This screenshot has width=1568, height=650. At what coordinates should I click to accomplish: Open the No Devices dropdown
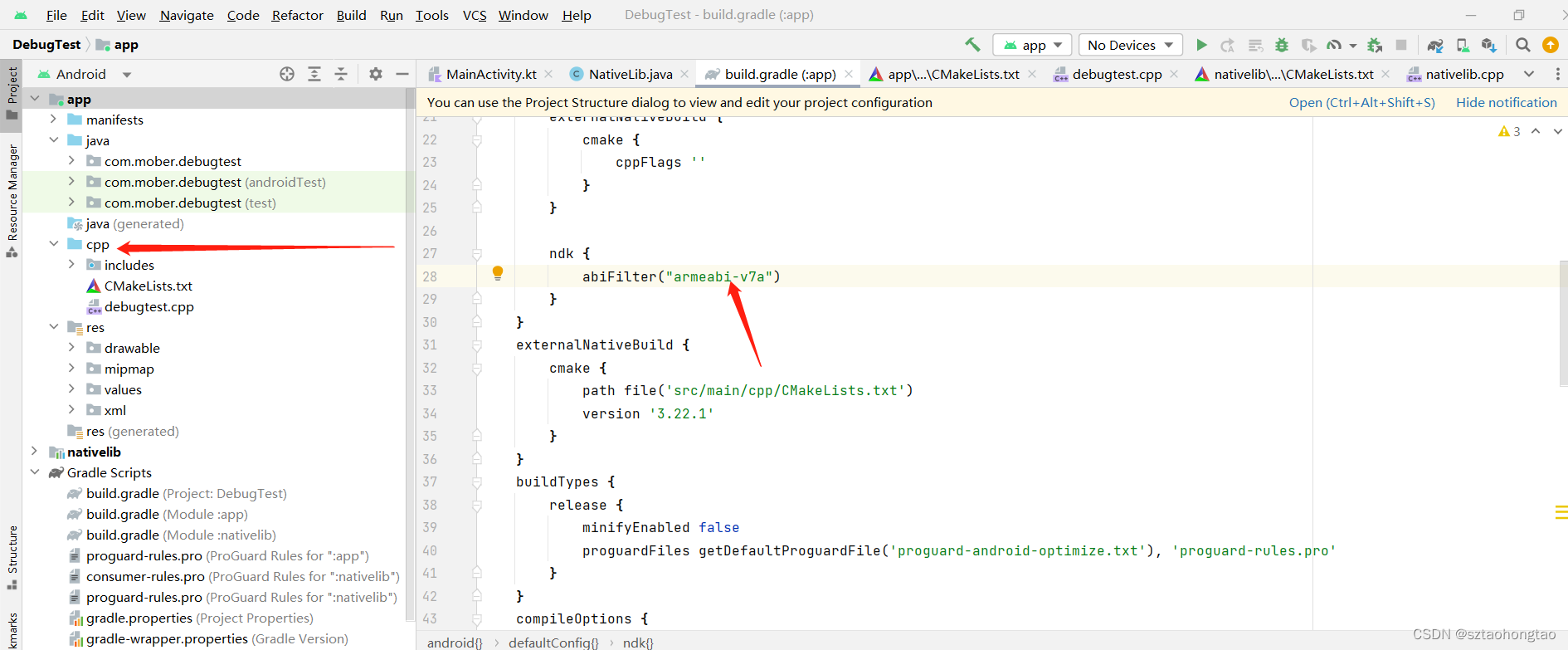(1131, 45)
